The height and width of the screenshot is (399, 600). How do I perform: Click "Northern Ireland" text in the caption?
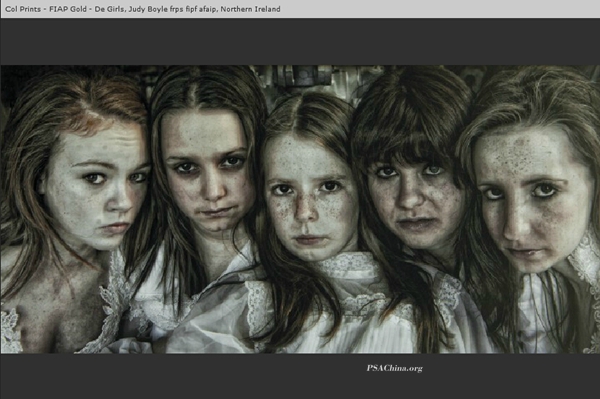click(250, 9)
